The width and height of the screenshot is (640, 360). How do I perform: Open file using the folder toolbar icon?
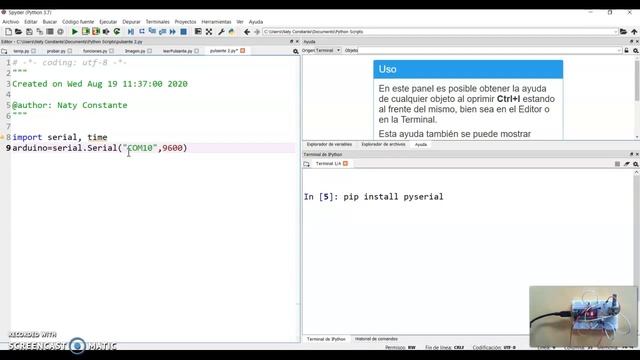18,31
